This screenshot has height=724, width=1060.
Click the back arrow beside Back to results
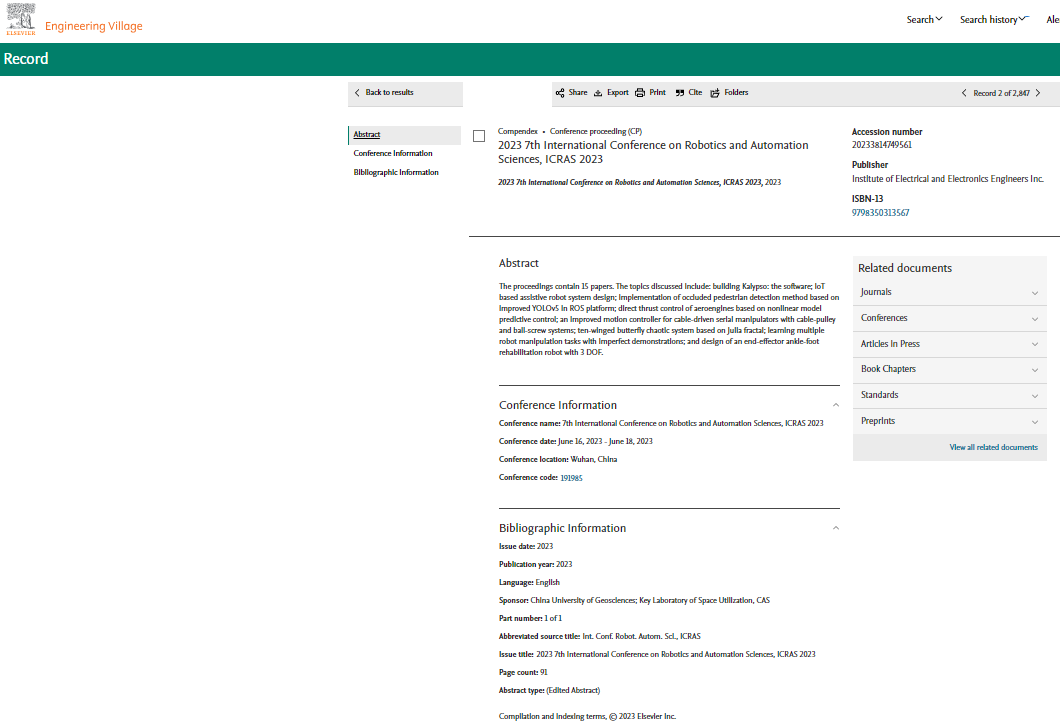tap(357, 93)
